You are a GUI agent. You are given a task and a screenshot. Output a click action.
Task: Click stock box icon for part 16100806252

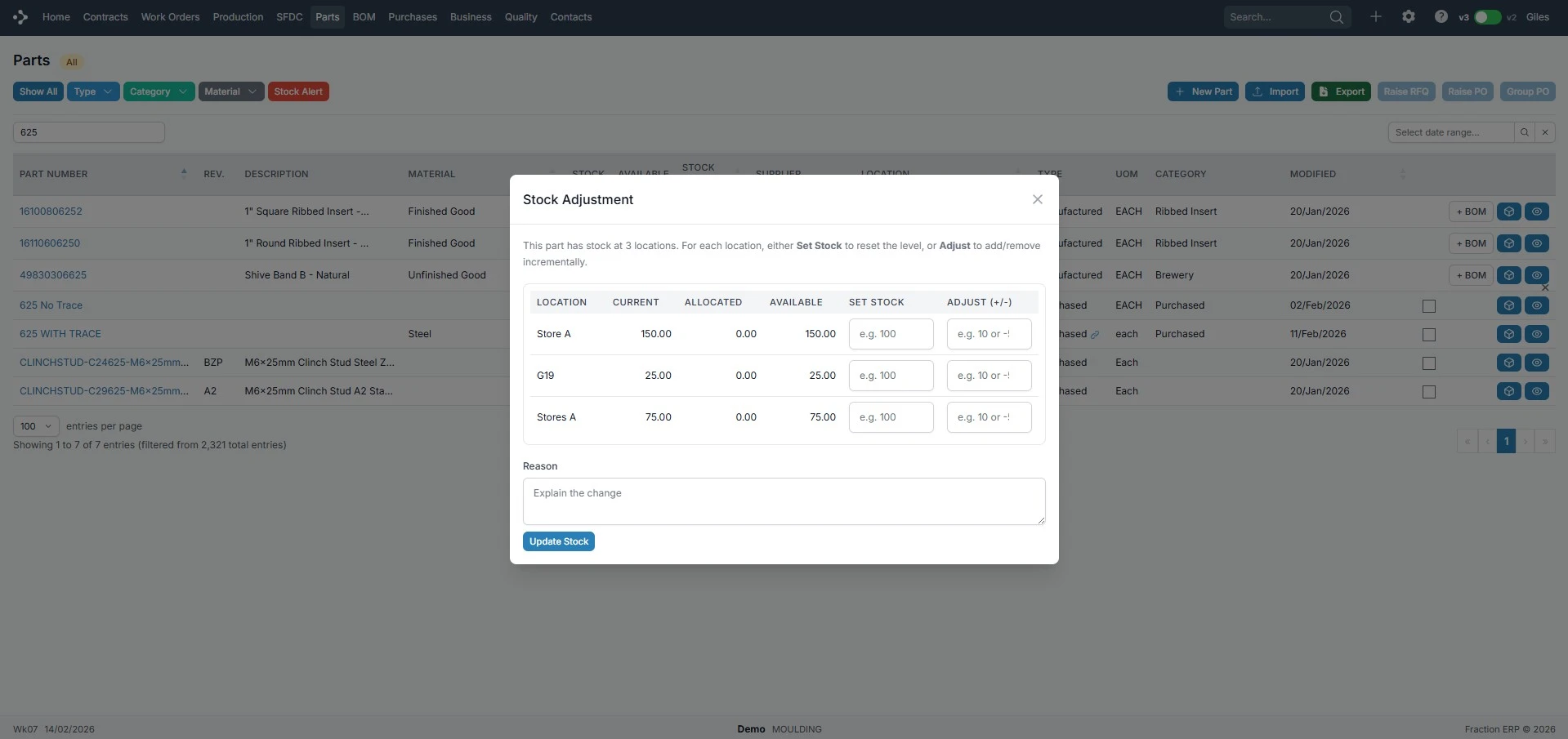point(1509,211)
